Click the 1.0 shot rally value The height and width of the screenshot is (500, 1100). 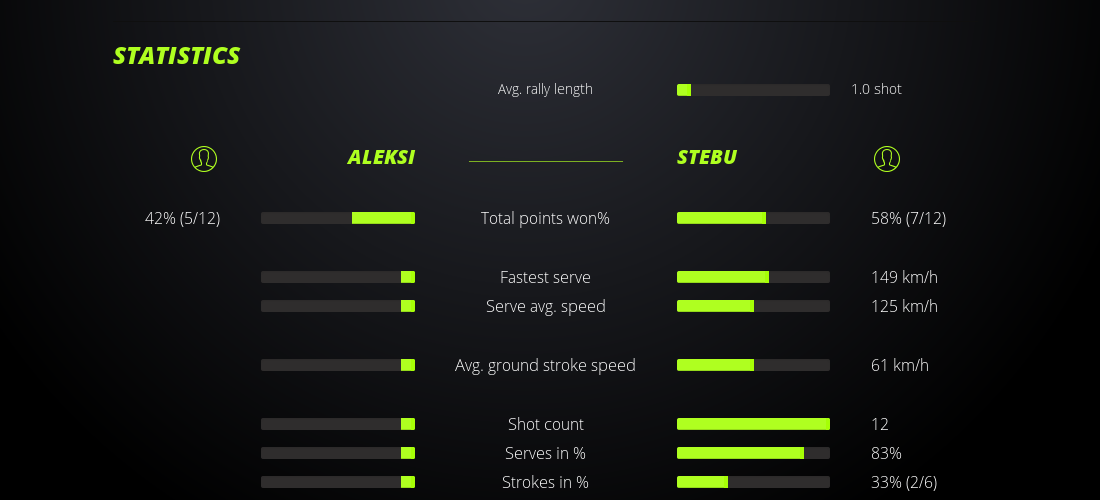(x=876, y=89)
